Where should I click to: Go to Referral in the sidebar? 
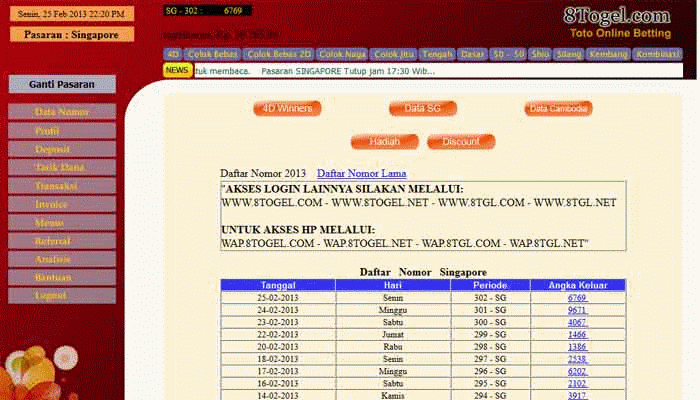[62, 241]
